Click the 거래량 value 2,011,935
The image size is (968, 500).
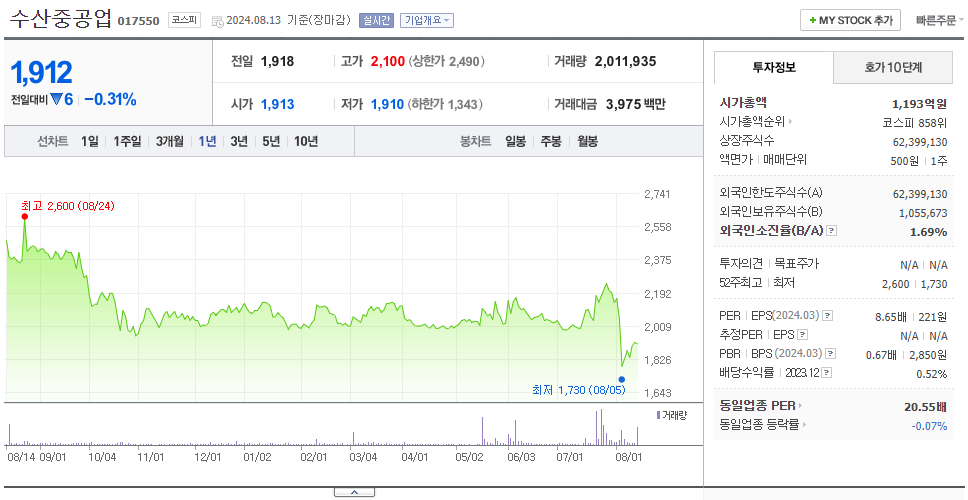tap(625, 61)
